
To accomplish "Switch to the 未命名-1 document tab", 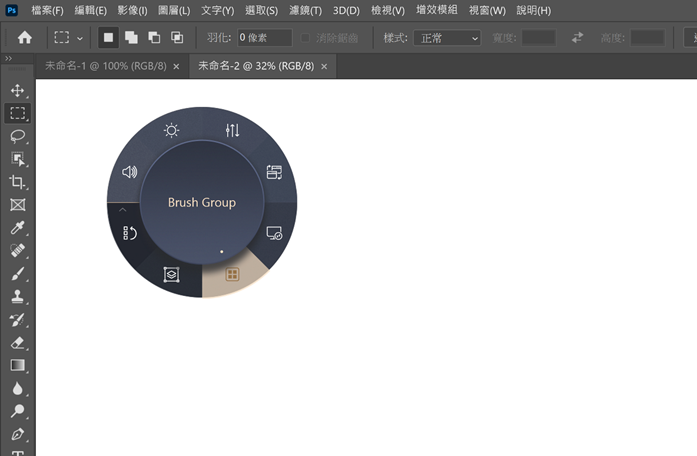I will tap(104, 66).
